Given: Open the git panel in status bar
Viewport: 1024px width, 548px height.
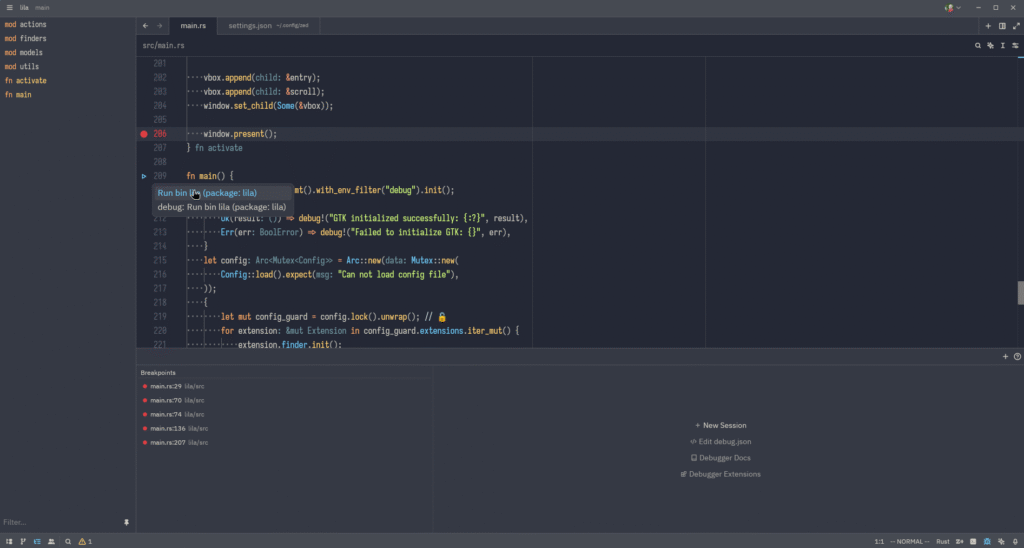Looking at the screenshot, I should (23, 541).
